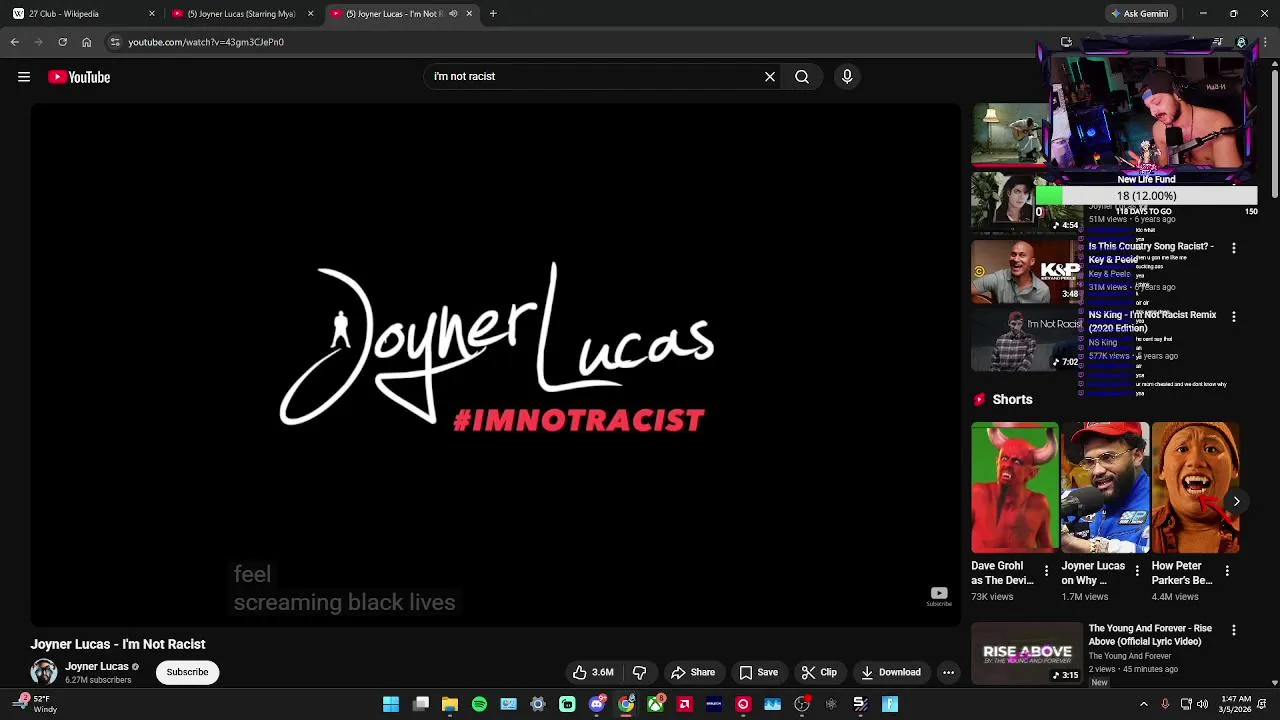Open Chrome's three-dot menu
1280x720 pixels.
(1265, 42)
